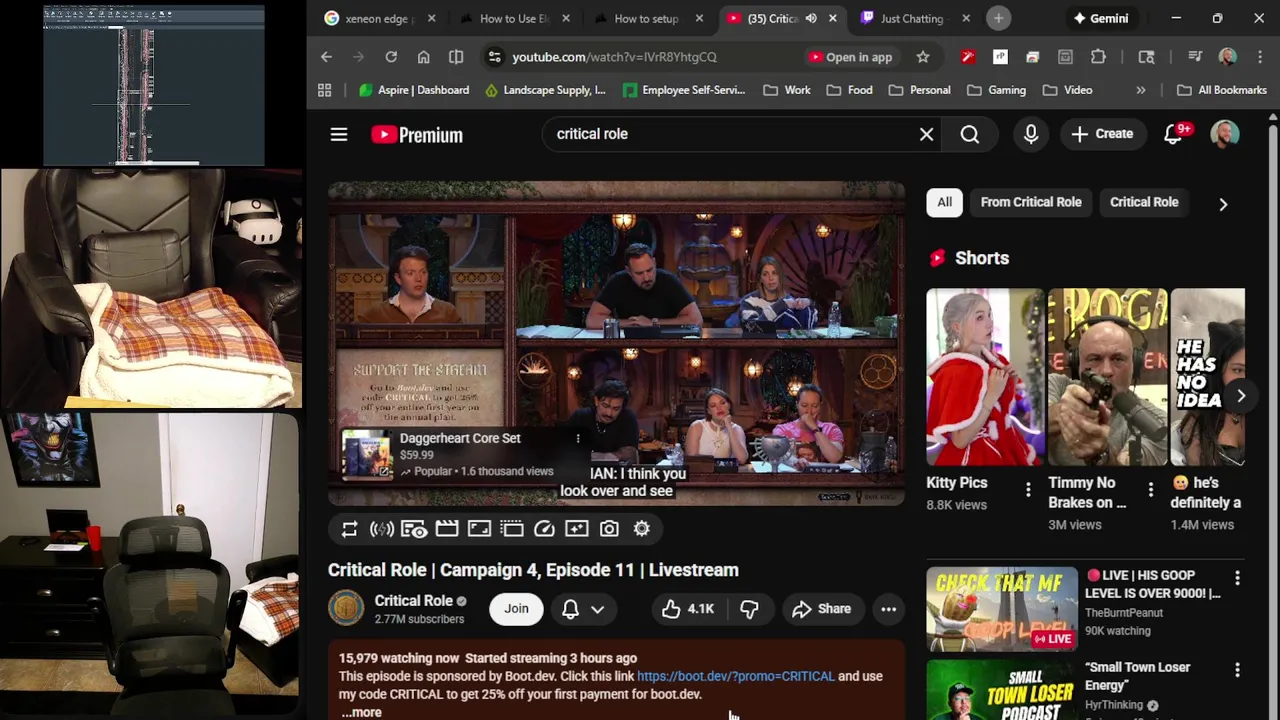The image size is (1280, 720).
Task: Bookmark this page with star icon
Action: click(923, 57)
